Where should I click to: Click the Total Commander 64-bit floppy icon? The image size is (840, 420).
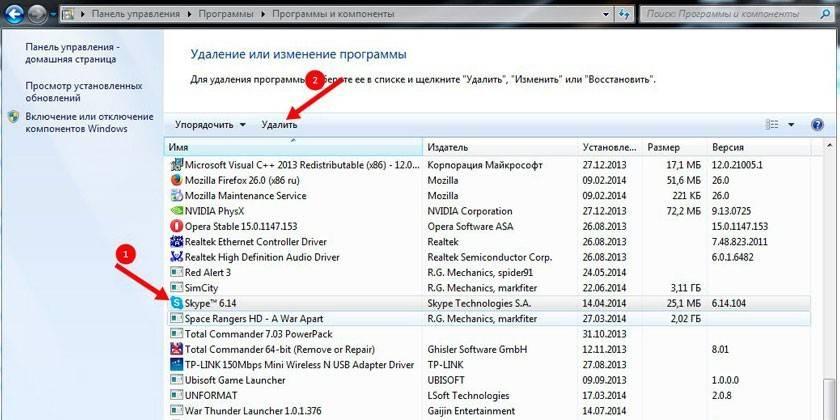pos(177,348)
